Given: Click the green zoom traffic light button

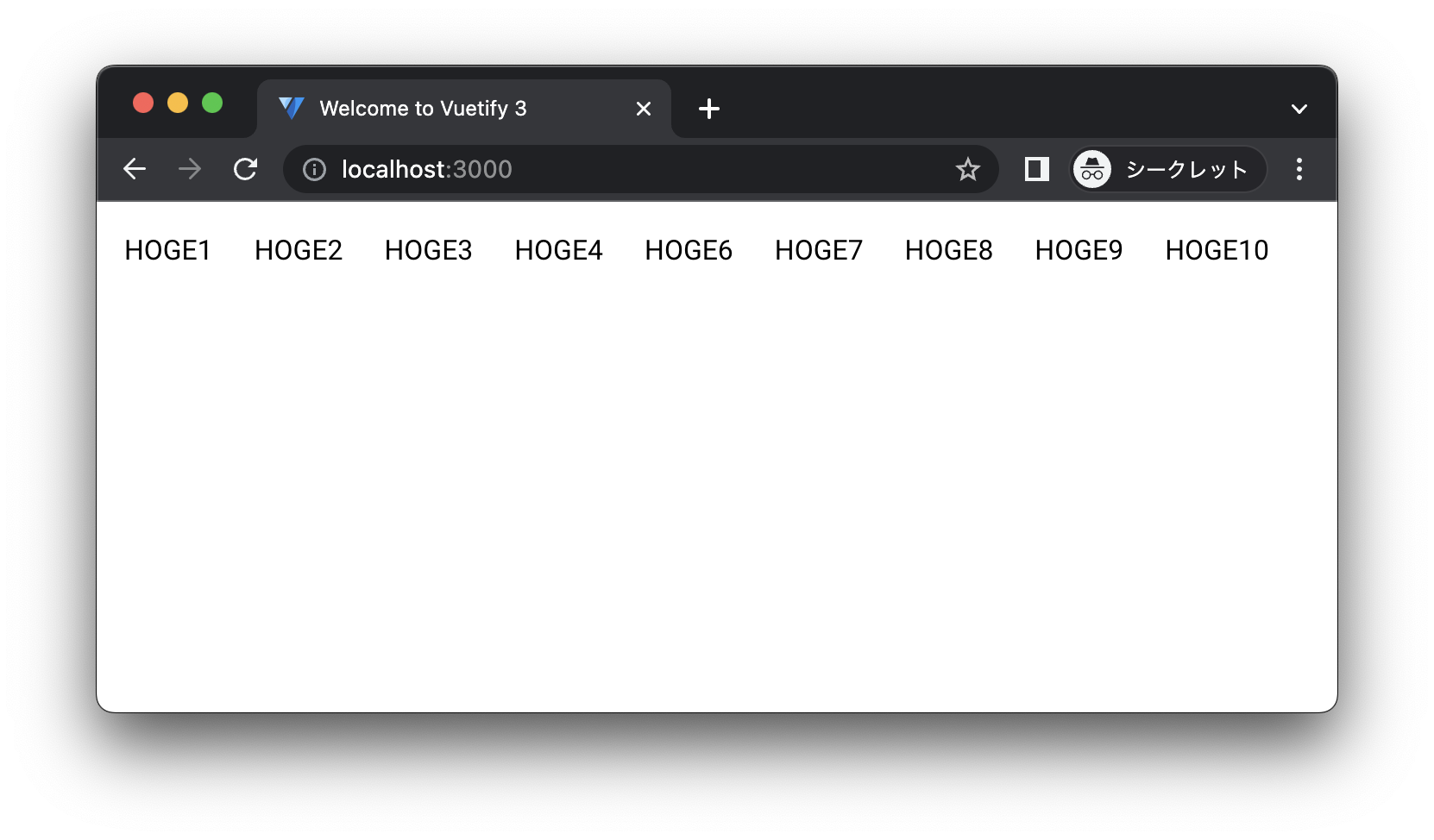Looking at the screenshot, I should (x=212, y=103).
